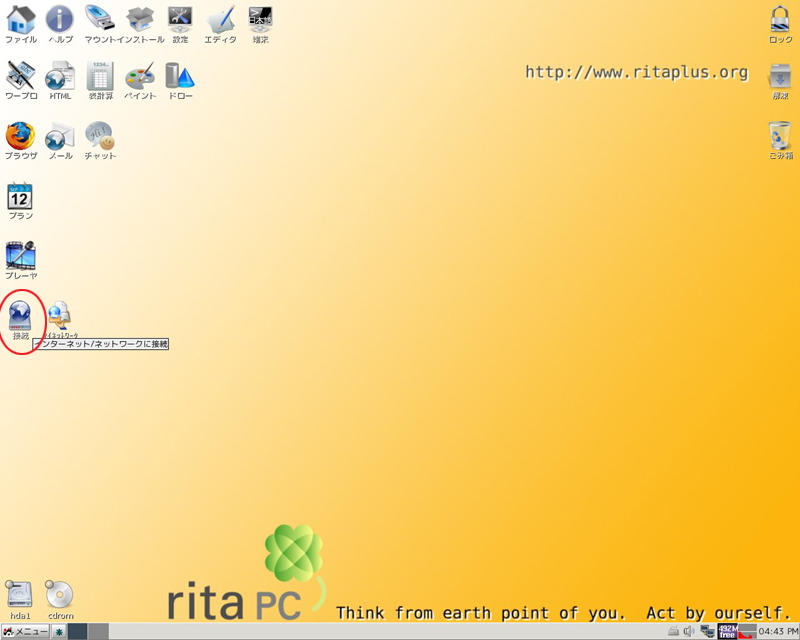Open the ファイル home folder icon
Viewport: 800px width, 640px height.
coord(20,20)
